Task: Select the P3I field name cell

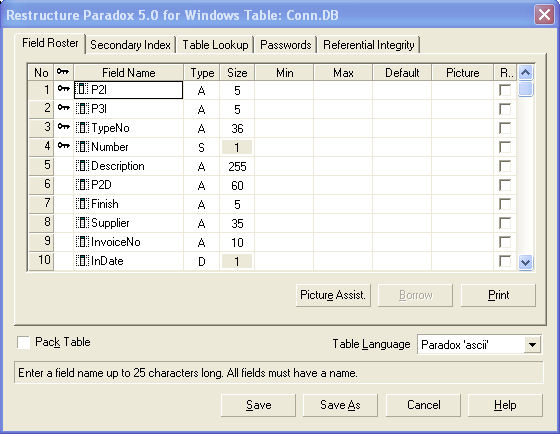Action: click(x=129, y=109)
